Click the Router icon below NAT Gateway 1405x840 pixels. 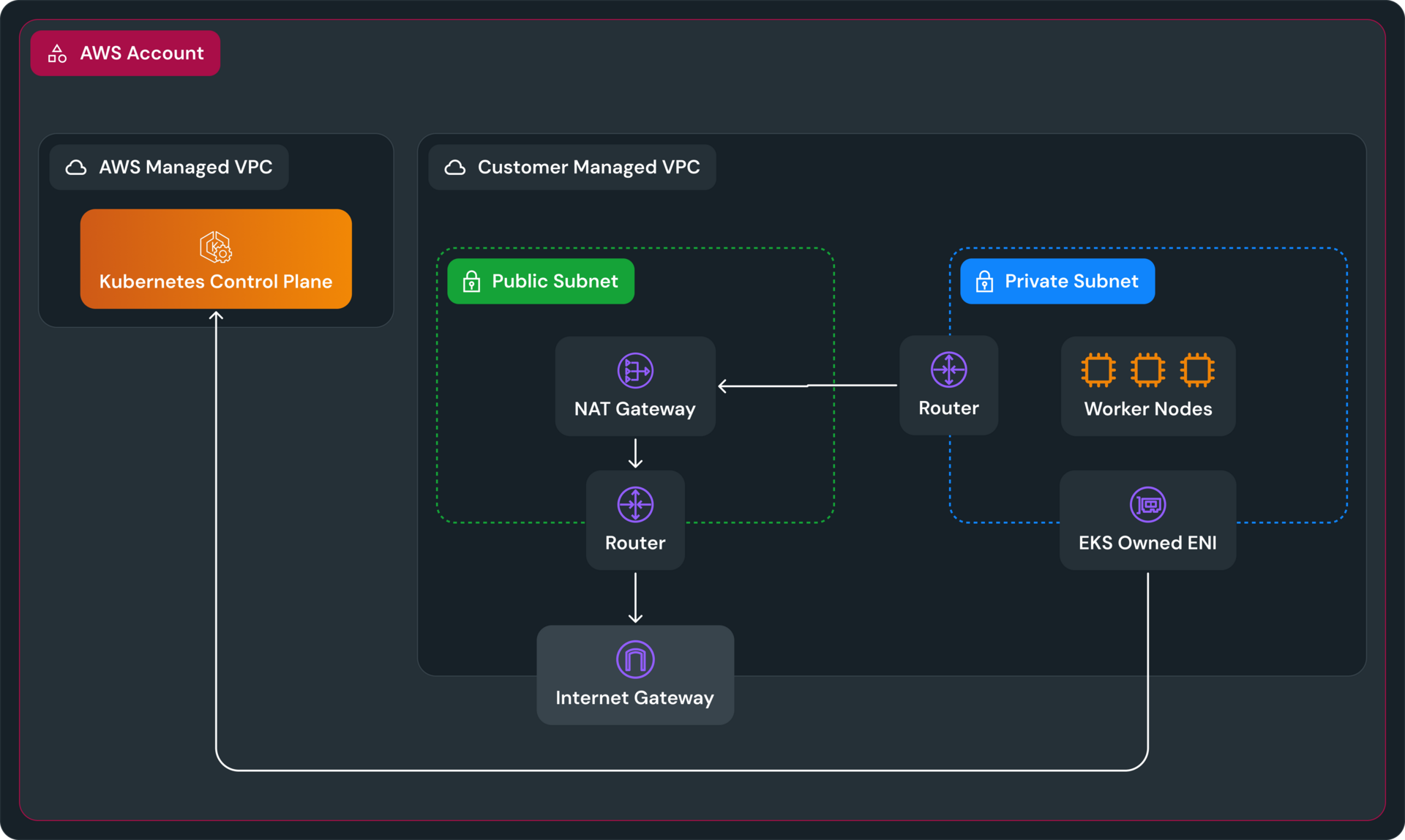pyautogui.click(x=635, y=504)
